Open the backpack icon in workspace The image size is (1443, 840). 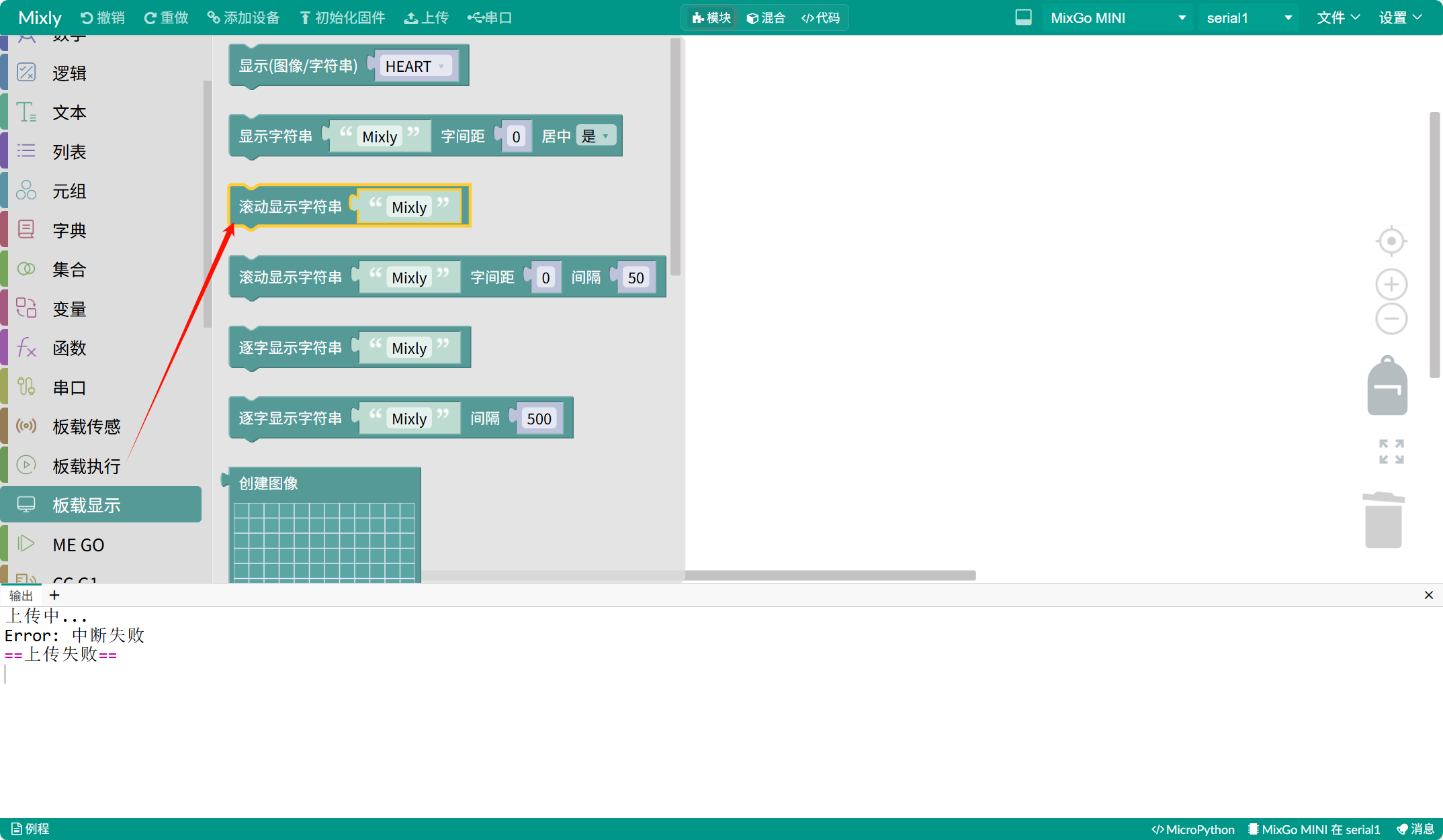coord(1387,386)
